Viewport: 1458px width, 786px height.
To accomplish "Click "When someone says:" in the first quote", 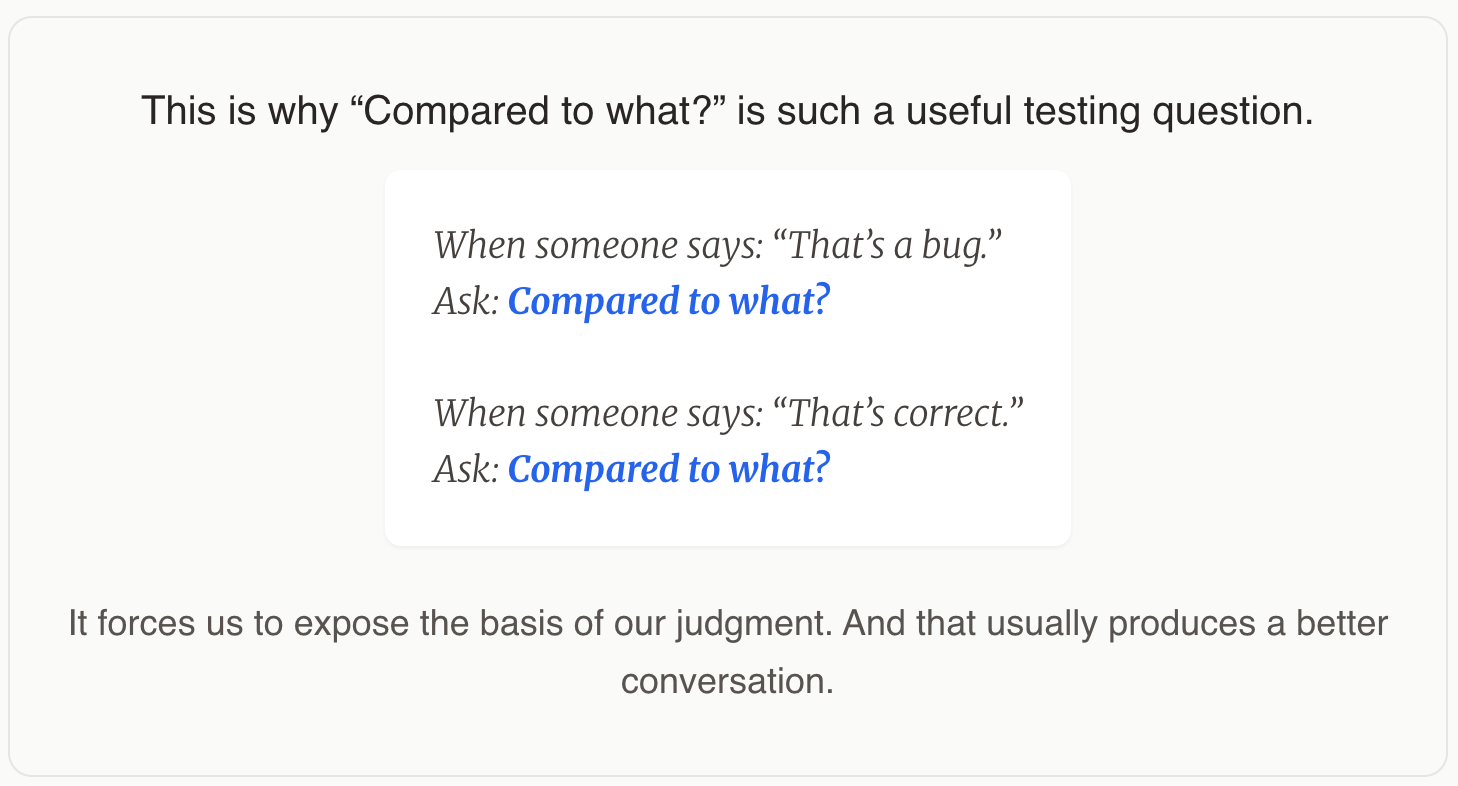I will click(598, 245).
